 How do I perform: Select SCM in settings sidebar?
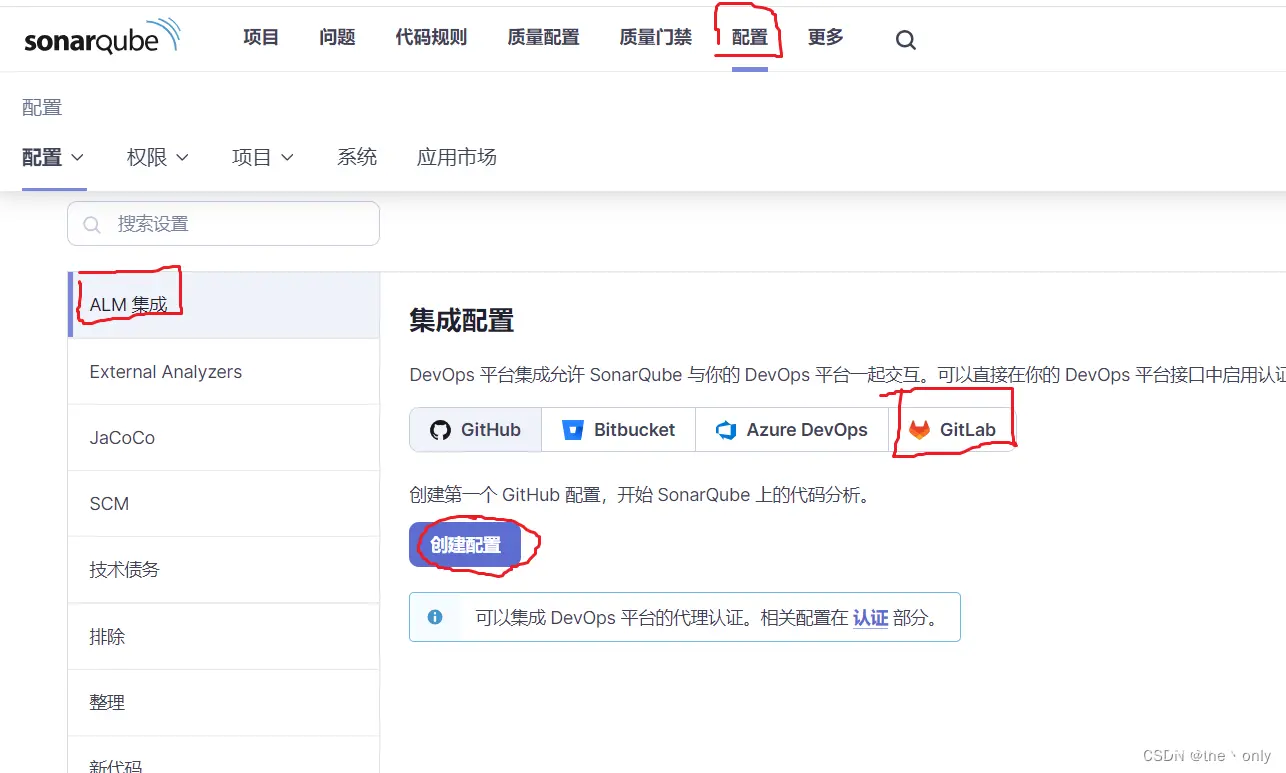point(224,504)
